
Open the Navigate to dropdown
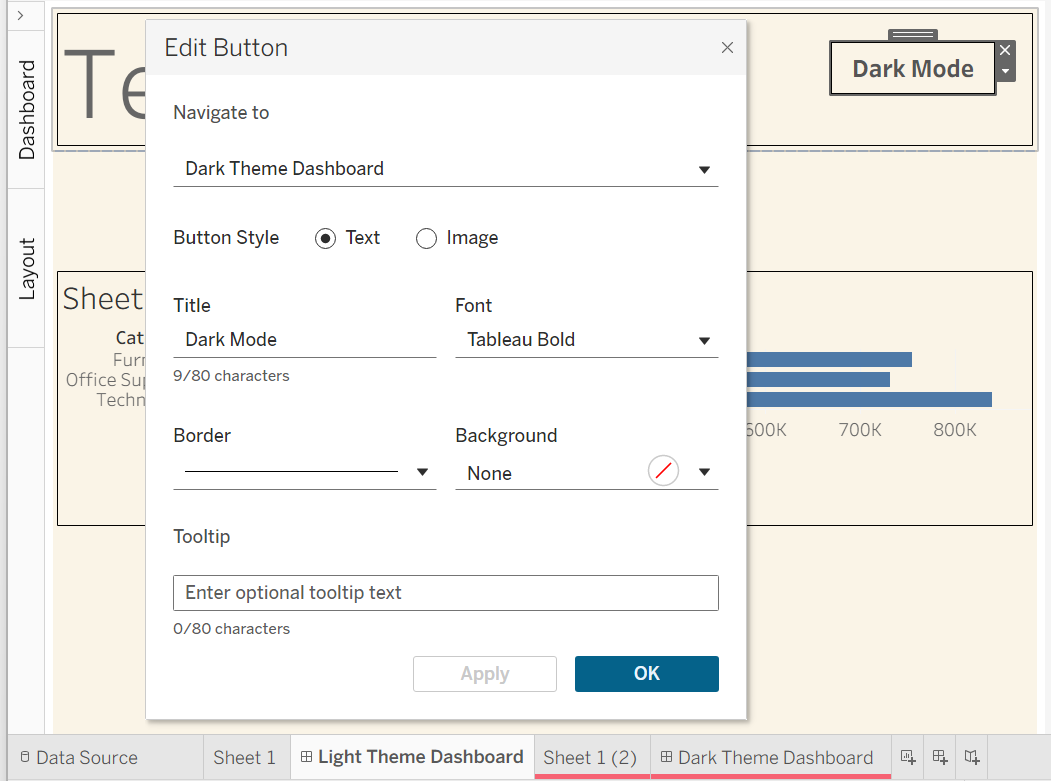446,169
